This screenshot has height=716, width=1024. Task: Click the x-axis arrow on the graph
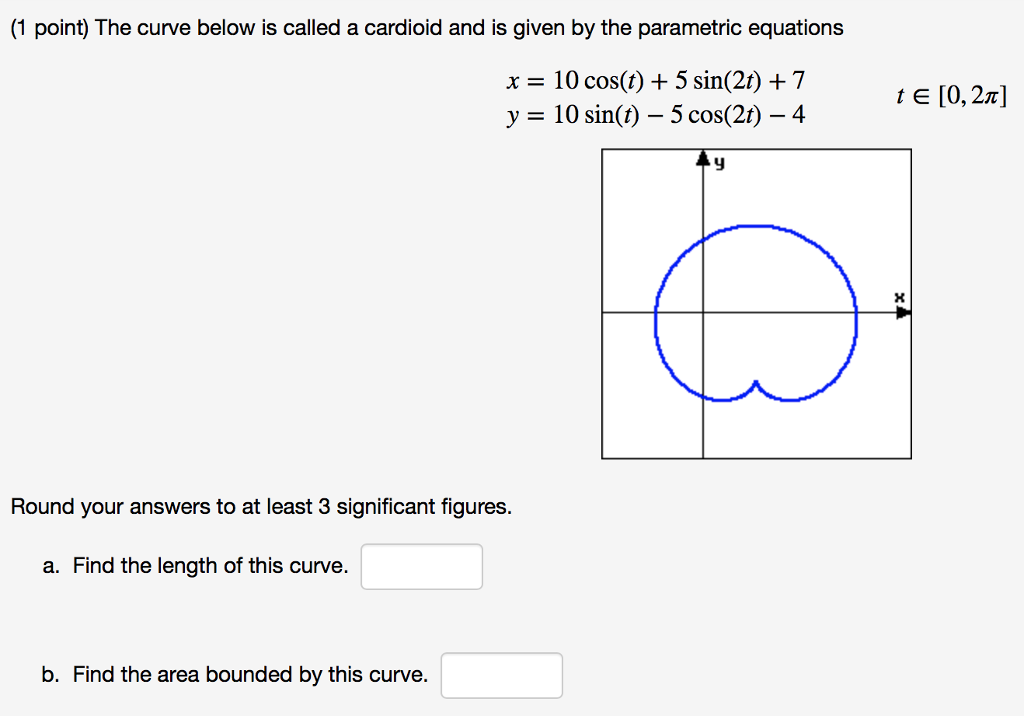(903, 313)
